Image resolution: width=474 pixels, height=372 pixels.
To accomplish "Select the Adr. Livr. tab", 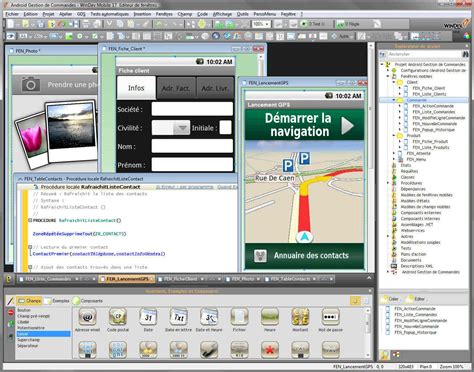I will [215, 88].
